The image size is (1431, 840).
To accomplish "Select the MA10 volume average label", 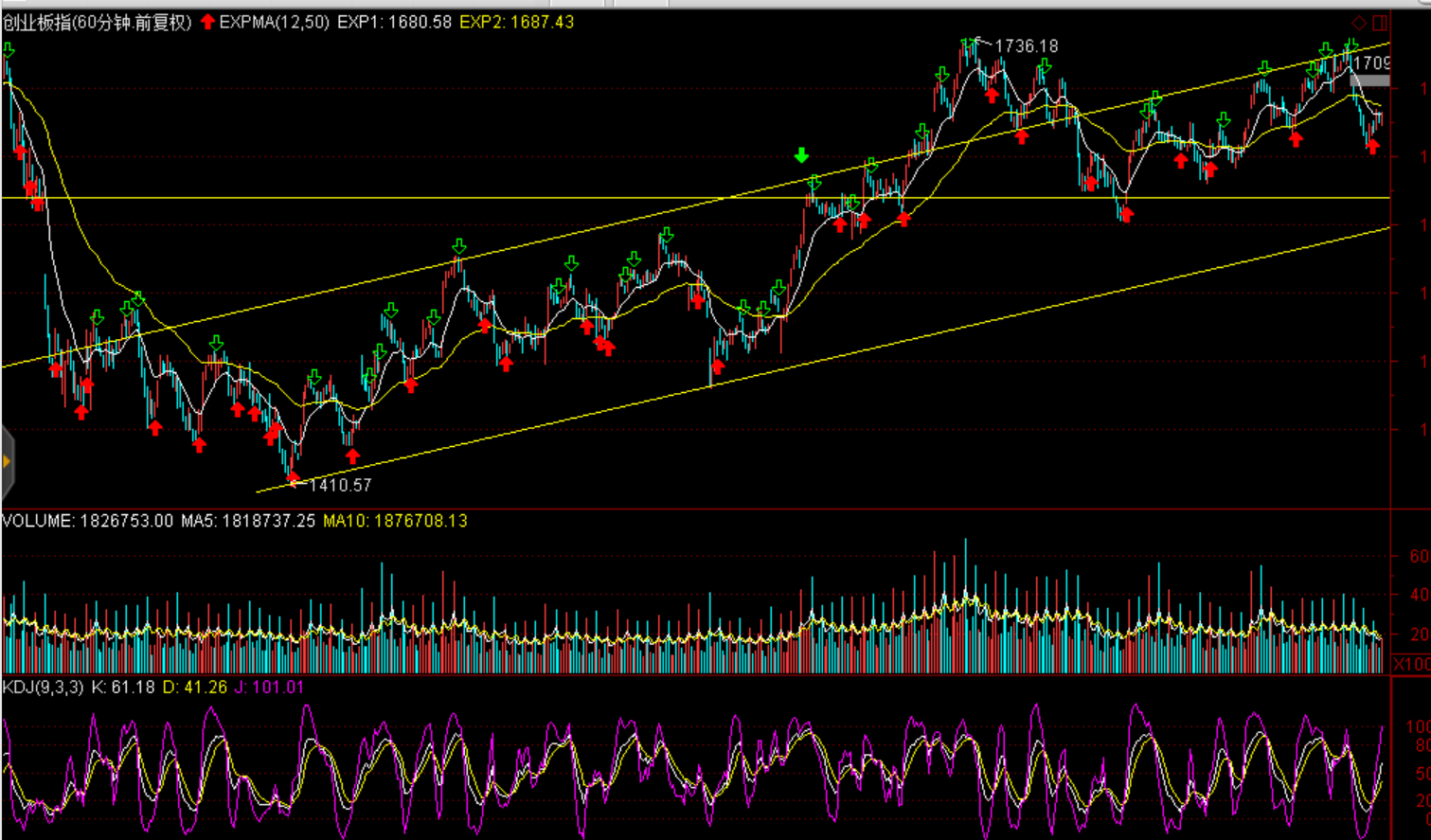I will click(395, 521).
